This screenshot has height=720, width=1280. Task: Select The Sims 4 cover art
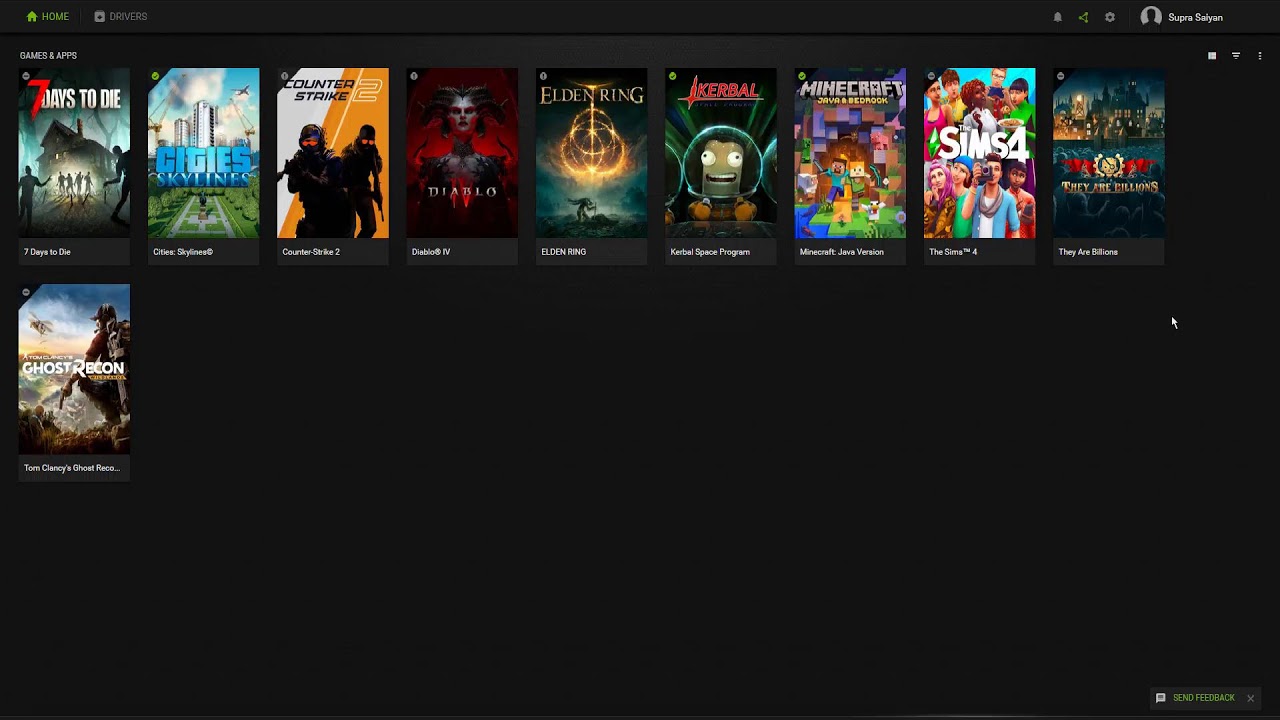pos(980,153)
